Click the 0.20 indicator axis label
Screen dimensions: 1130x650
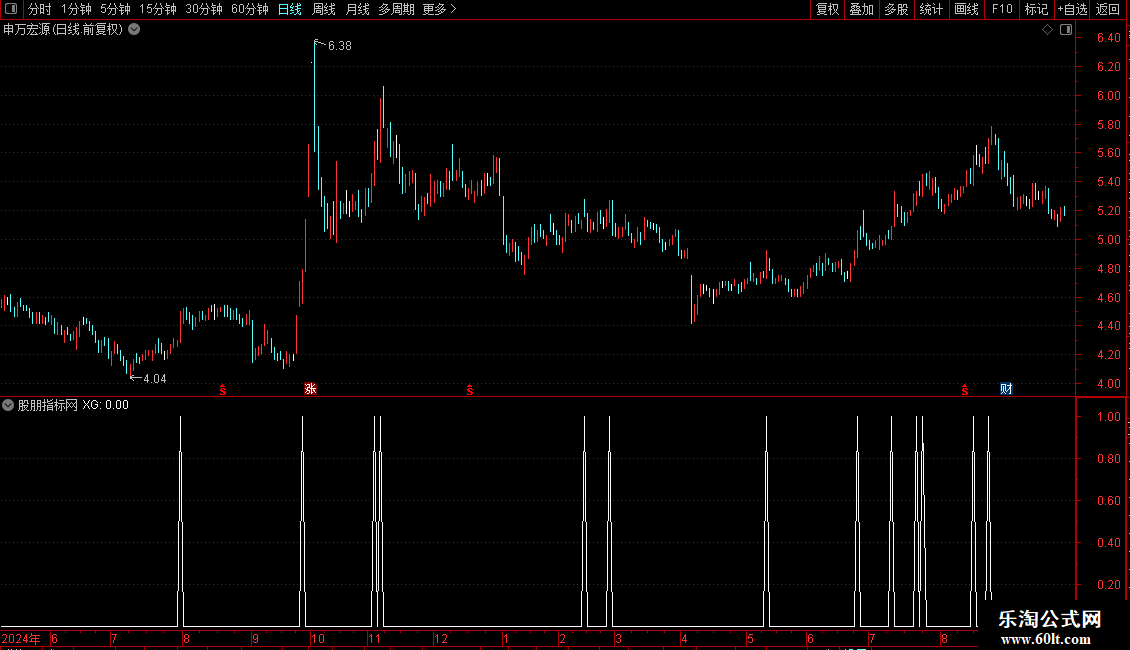click(x=1109, y=584)
